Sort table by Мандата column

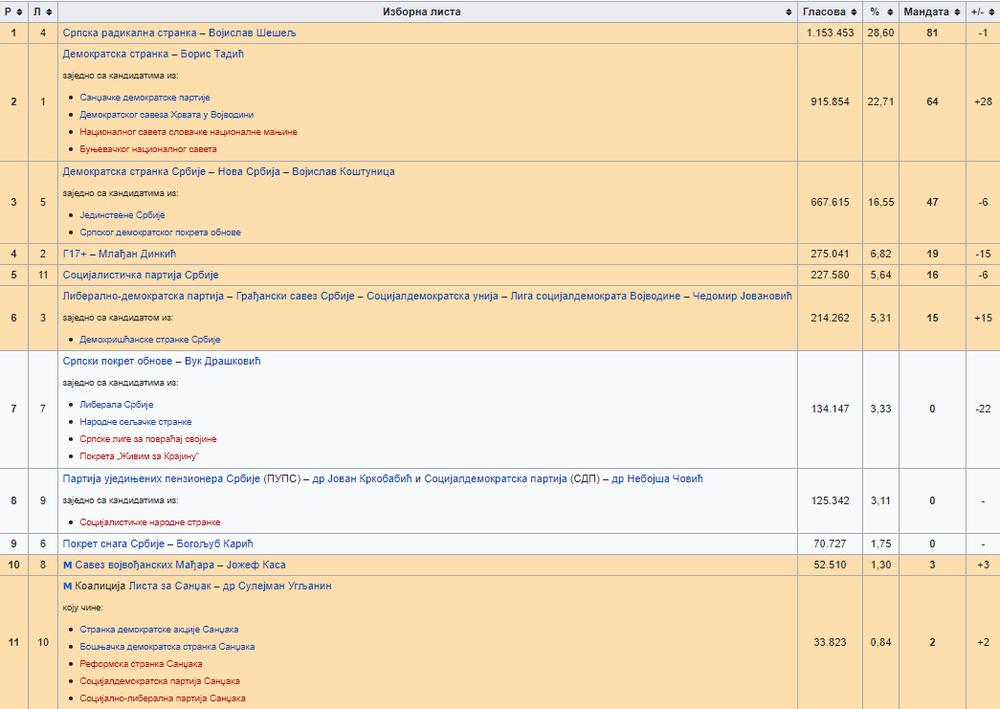click(x=928, y=11)
